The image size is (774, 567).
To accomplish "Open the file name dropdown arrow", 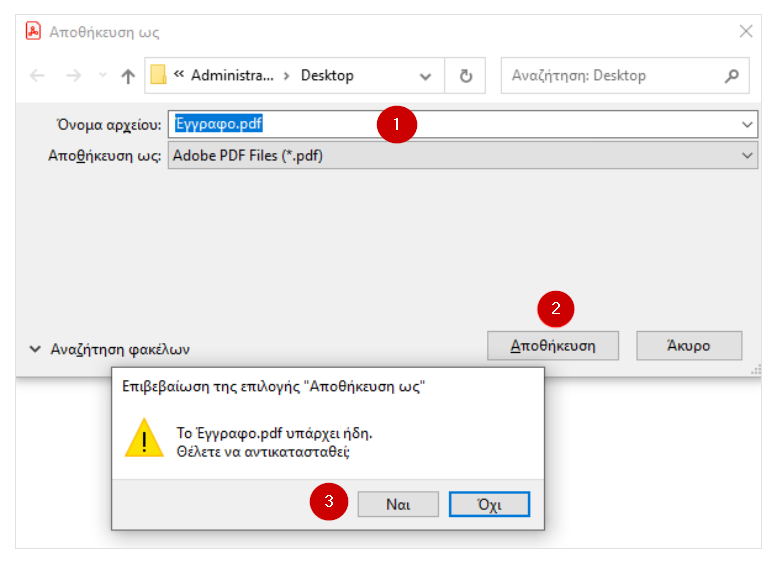I will click(747, 124).
